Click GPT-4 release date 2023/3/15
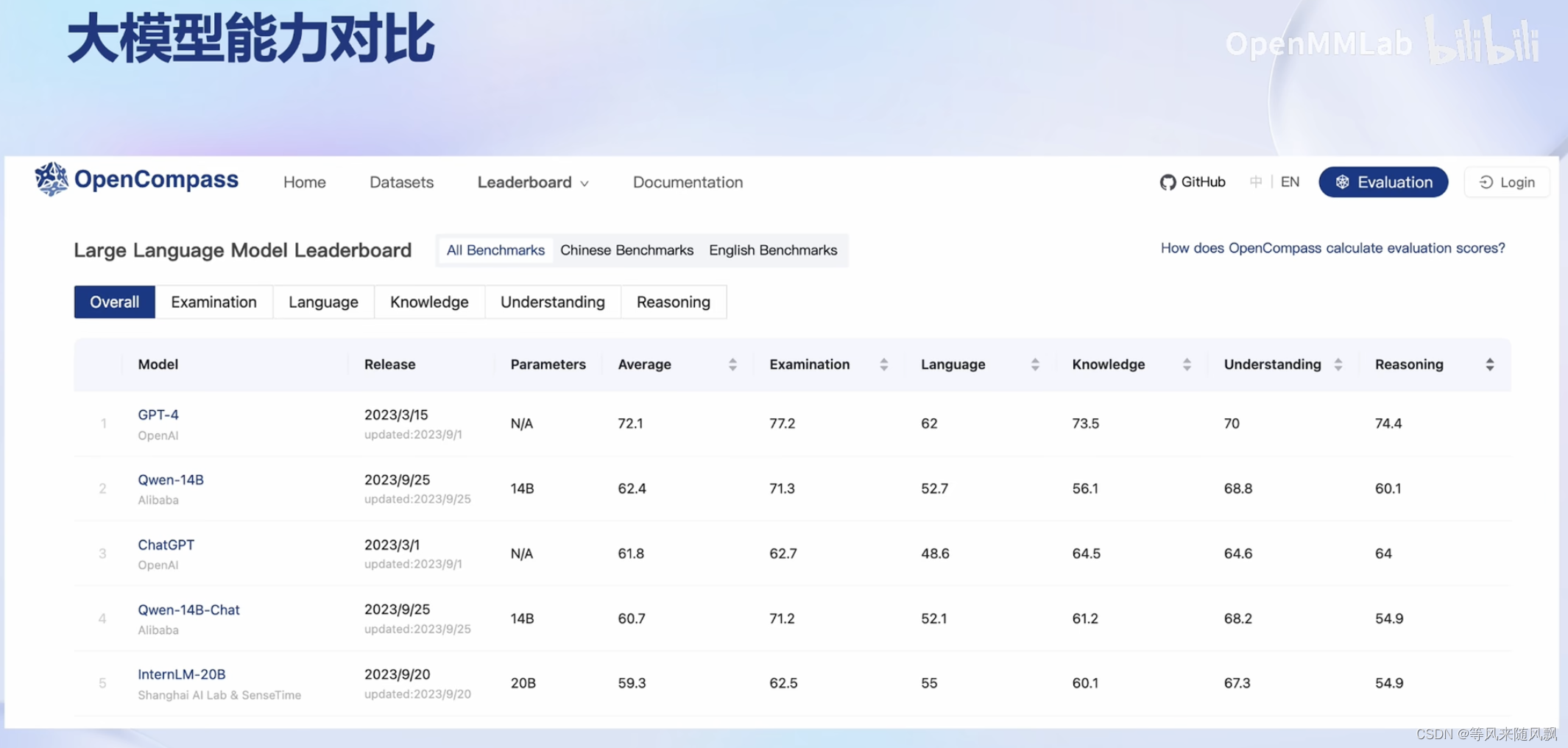1568x748 pixels. click(x=396, y=414)
